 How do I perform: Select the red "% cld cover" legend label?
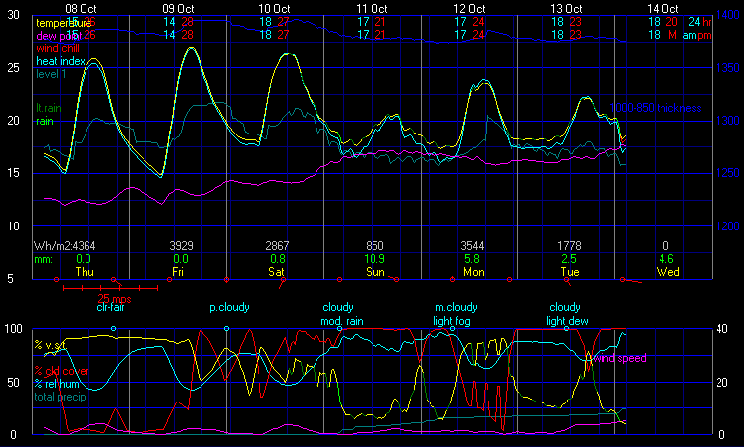click(x=61, y=371)
